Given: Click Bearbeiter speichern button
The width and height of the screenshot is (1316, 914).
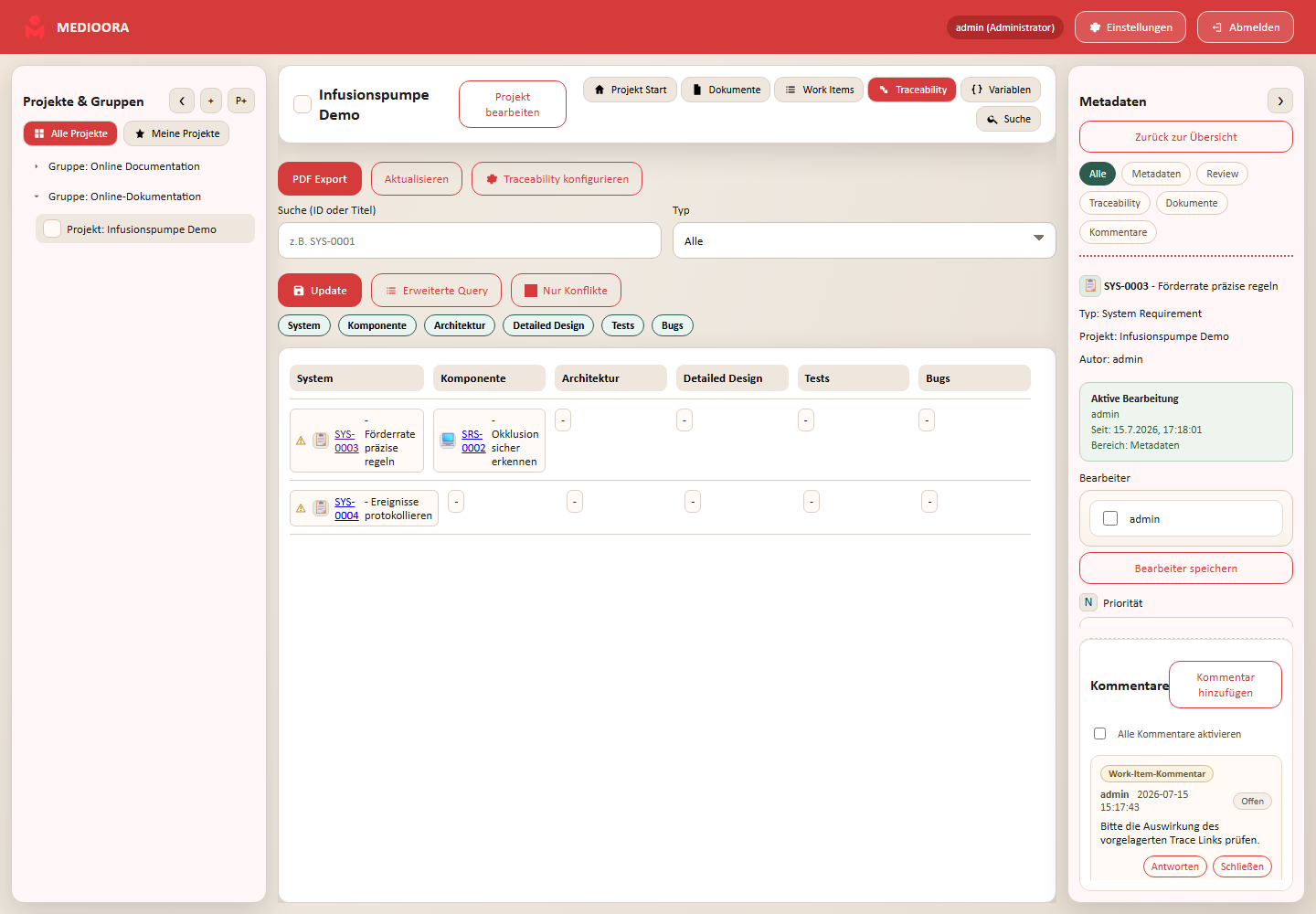Looking at the screenshot, I should pos(1186,569).
